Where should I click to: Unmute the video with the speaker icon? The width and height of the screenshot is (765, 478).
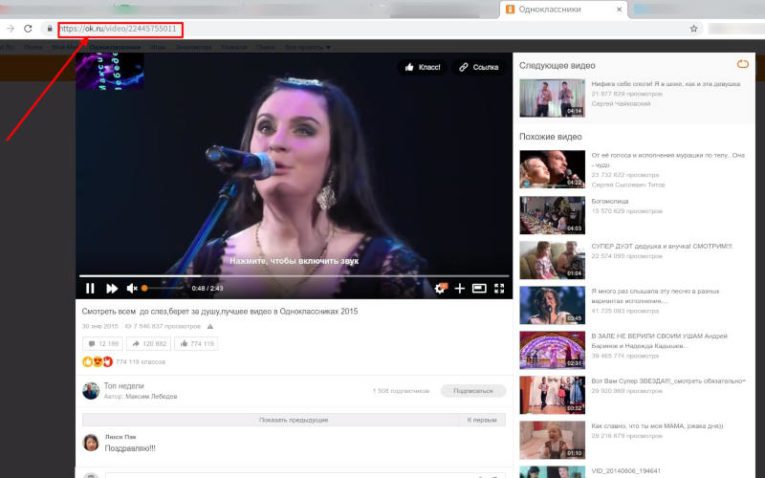coord(132,288)
